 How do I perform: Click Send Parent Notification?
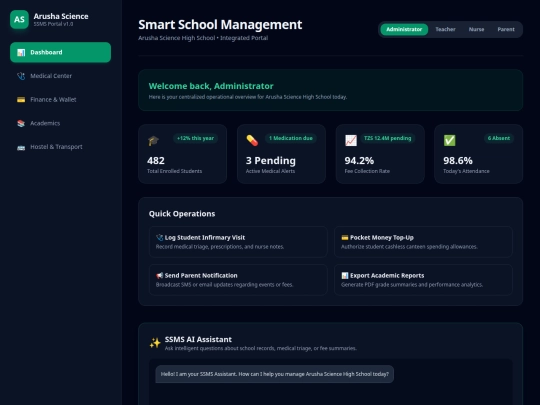point(238,280)
